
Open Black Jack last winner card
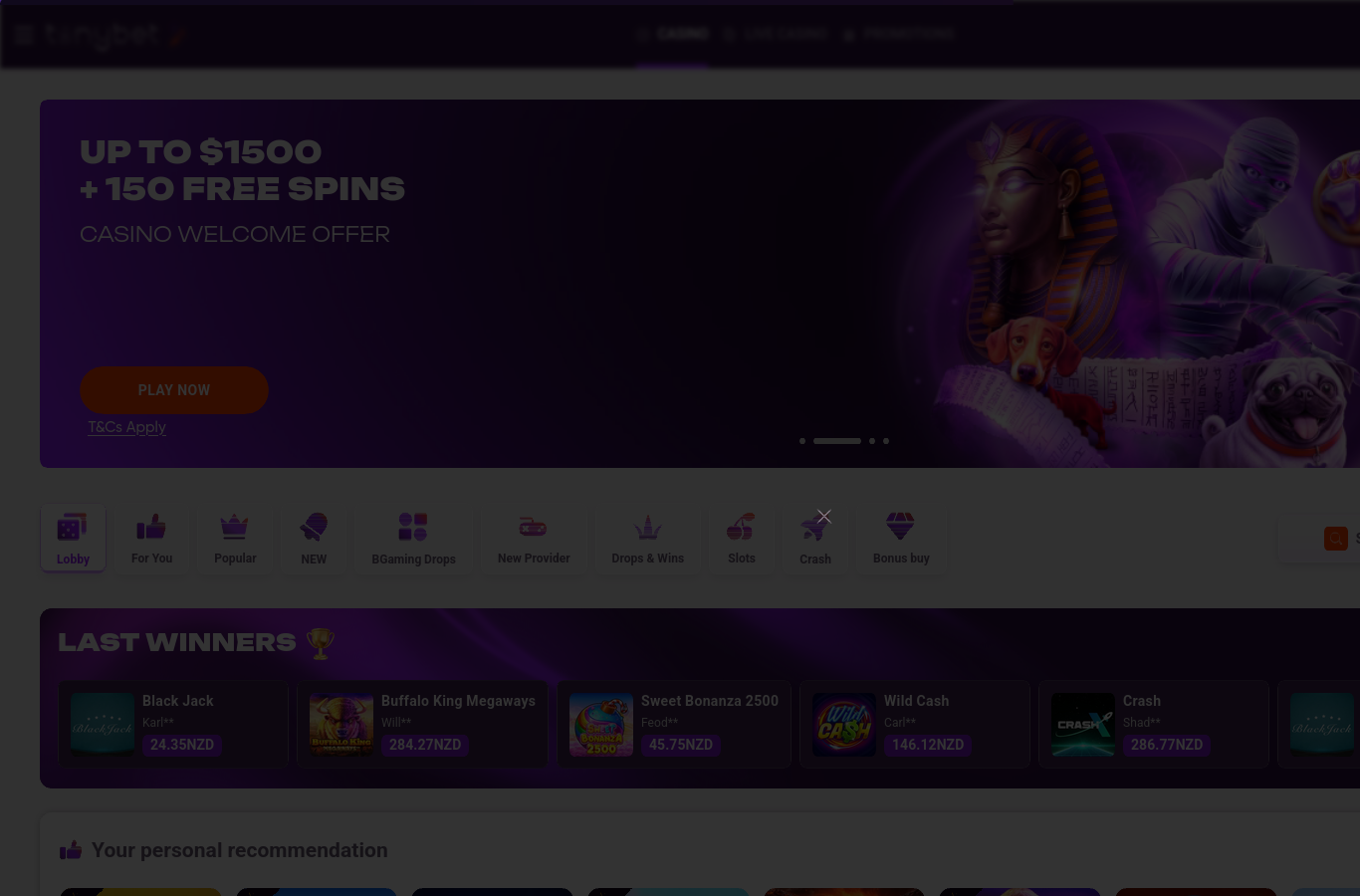pyautogui.click(x=173, y=724)
